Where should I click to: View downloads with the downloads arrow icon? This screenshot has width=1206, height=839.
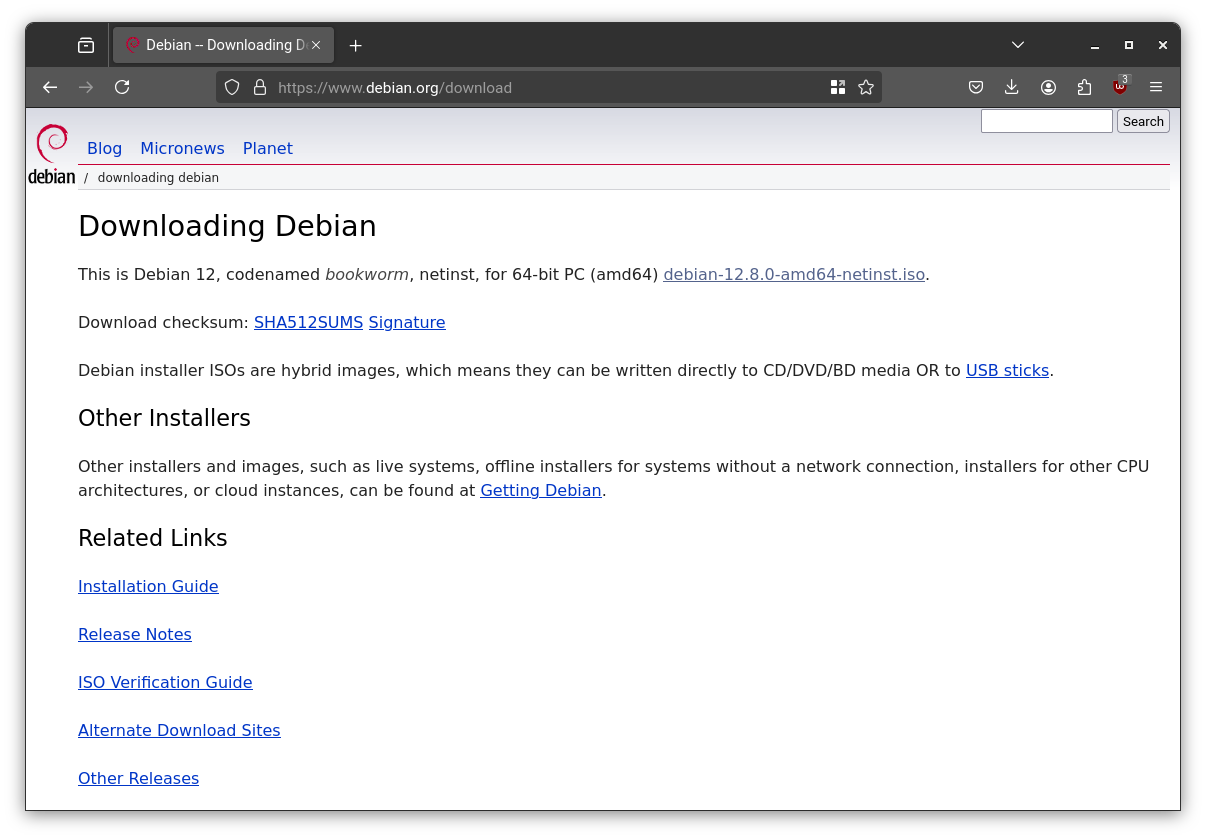[x=1012, y=87]
